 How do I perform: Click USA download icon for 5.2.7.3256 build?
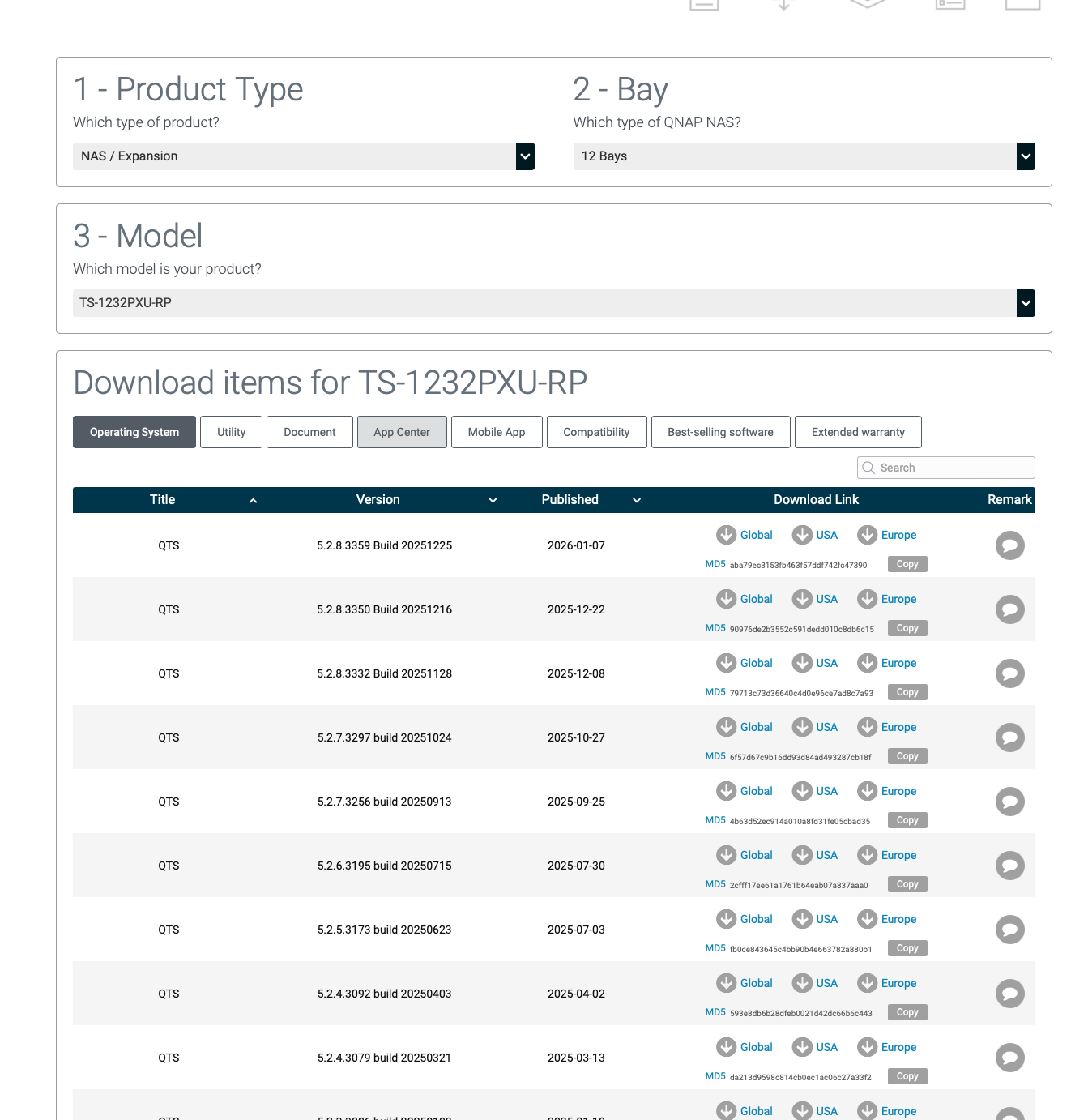pyautogui.click(x=802, y=791)
